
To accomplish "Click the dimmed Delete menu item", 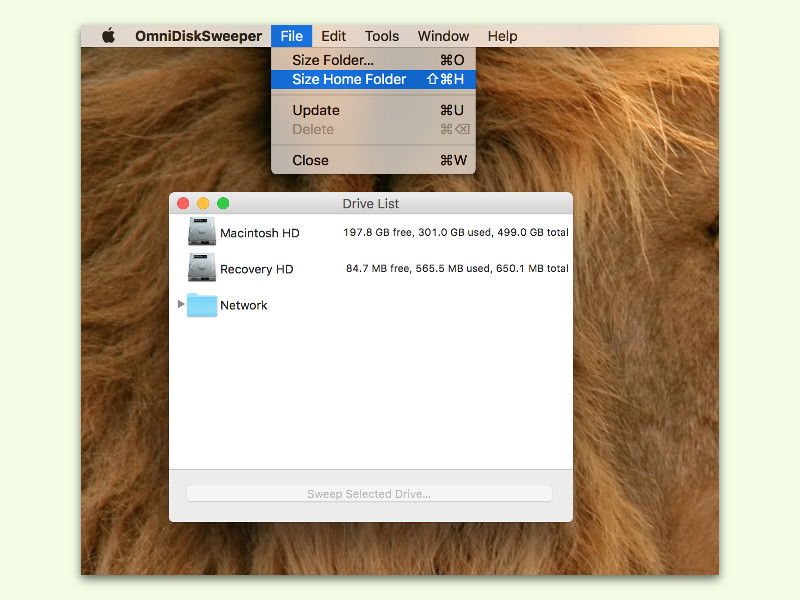I will coord(373,130).
